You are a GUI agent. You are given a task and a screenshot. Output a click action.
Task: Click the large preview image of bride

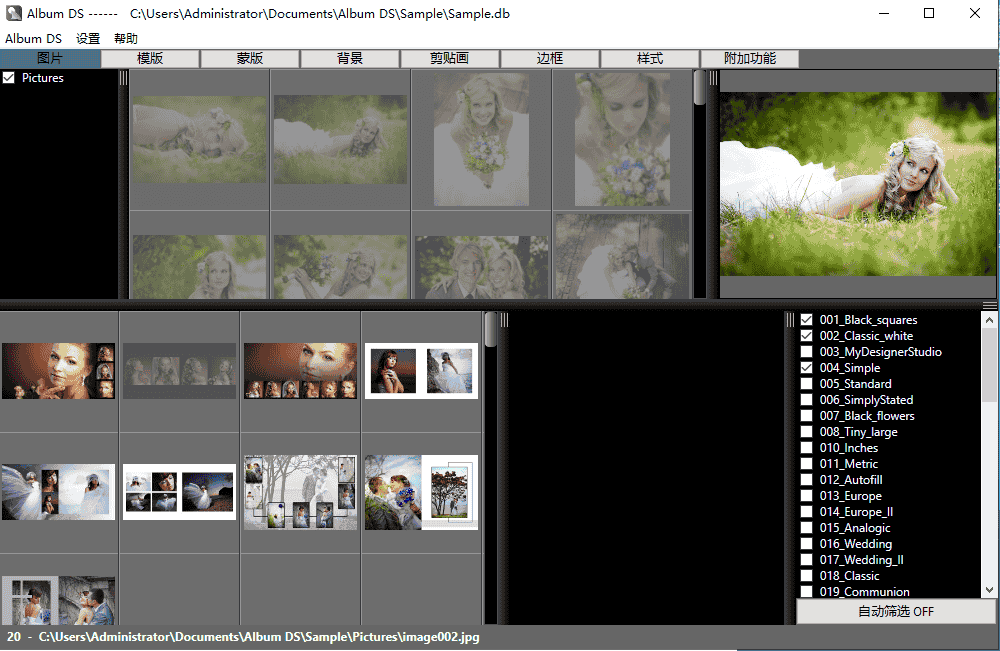coord(858,184)
